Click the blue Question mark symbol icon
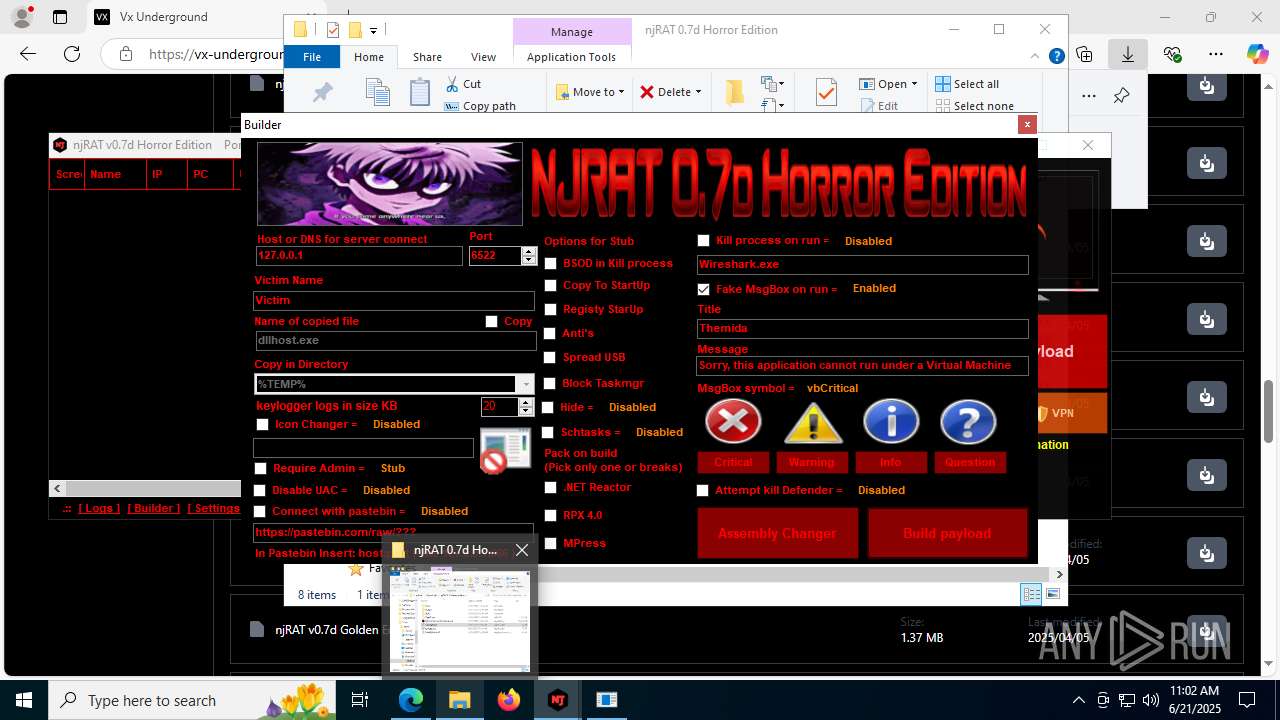The image size is (1280, 720). tap(968, 421)
